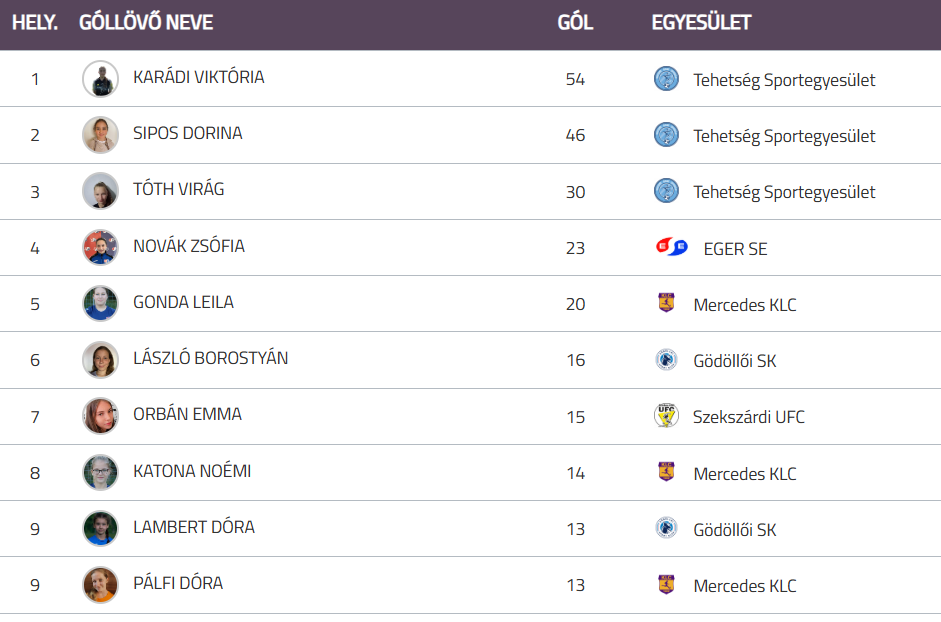Image resolution: width=941 pixels, height=622 pixels.
Task: Click Mercedes KLC logo in Gonda Leila row
Action: (x=666, y=303)
